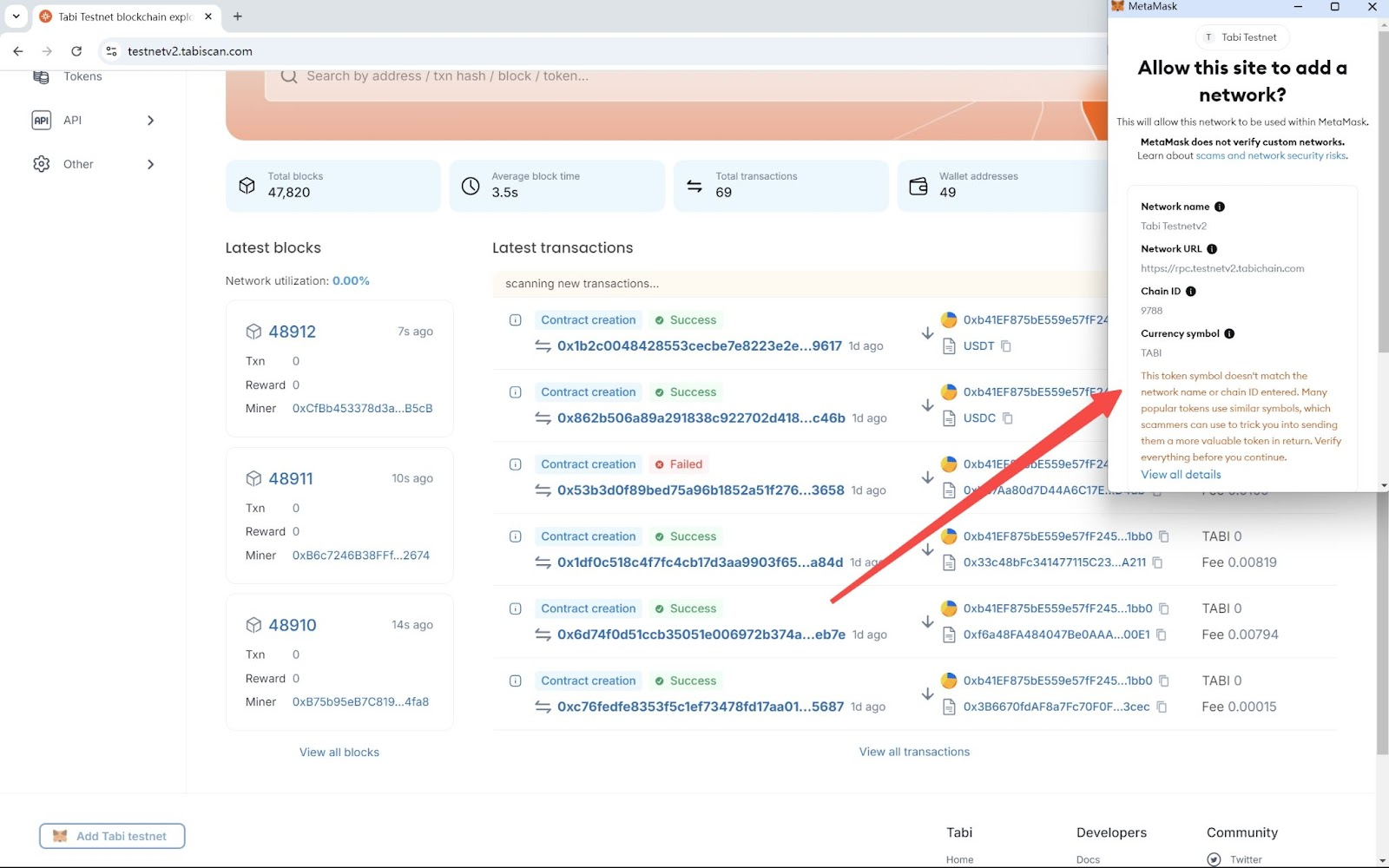
Task: Click the browser forward arrow
Action: coord(47,51)
